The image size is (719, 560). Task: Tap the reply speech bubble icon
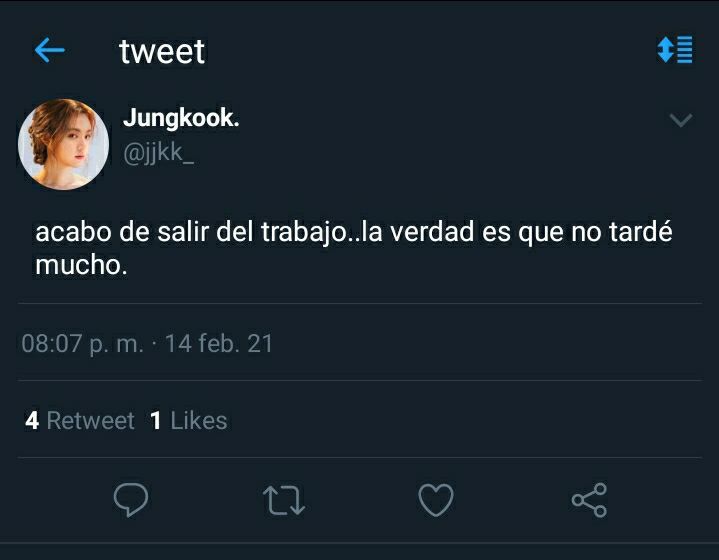131,499
